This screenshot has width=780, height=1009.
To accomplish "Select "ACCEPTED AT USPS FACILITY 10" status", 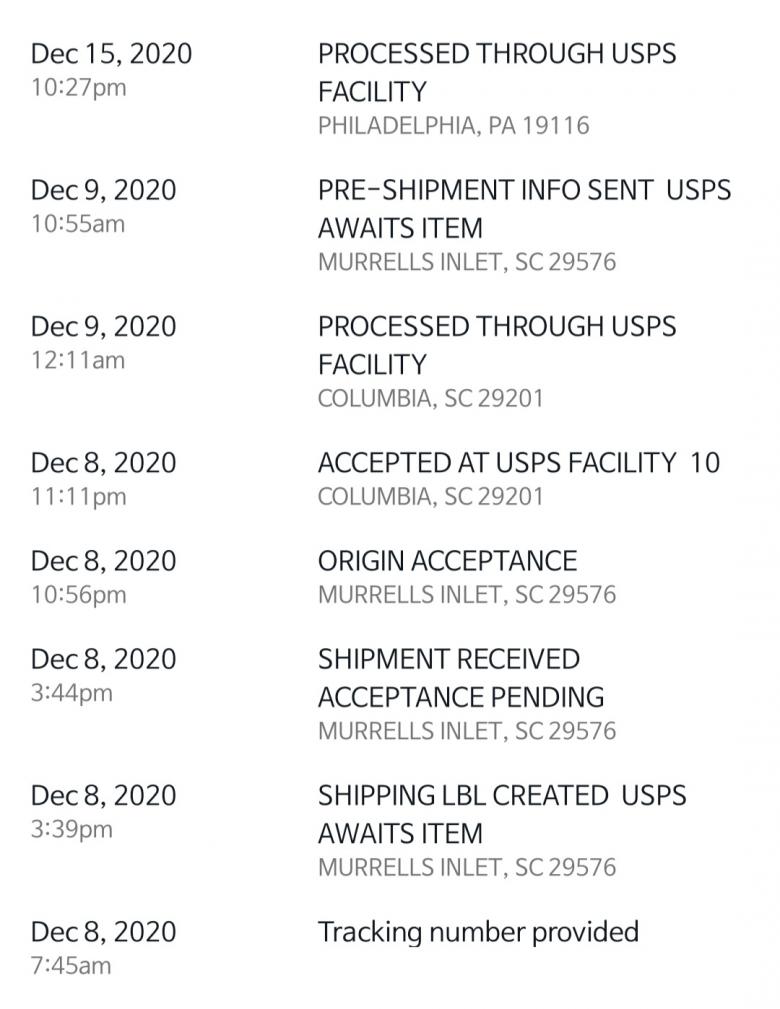I will pyautogui.click(x=518, y=463).
